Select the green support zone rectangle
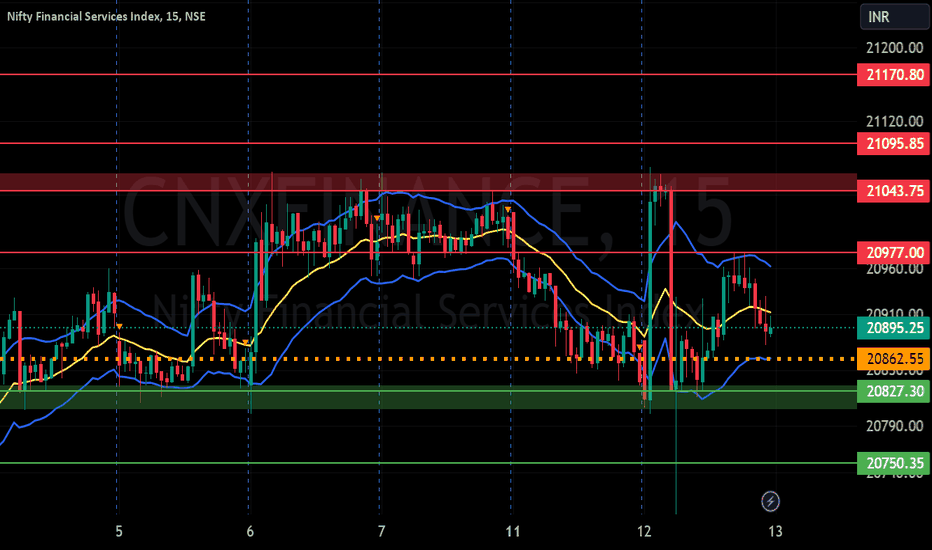Viewport: 932px width, 550px height. tap(428, 397)
